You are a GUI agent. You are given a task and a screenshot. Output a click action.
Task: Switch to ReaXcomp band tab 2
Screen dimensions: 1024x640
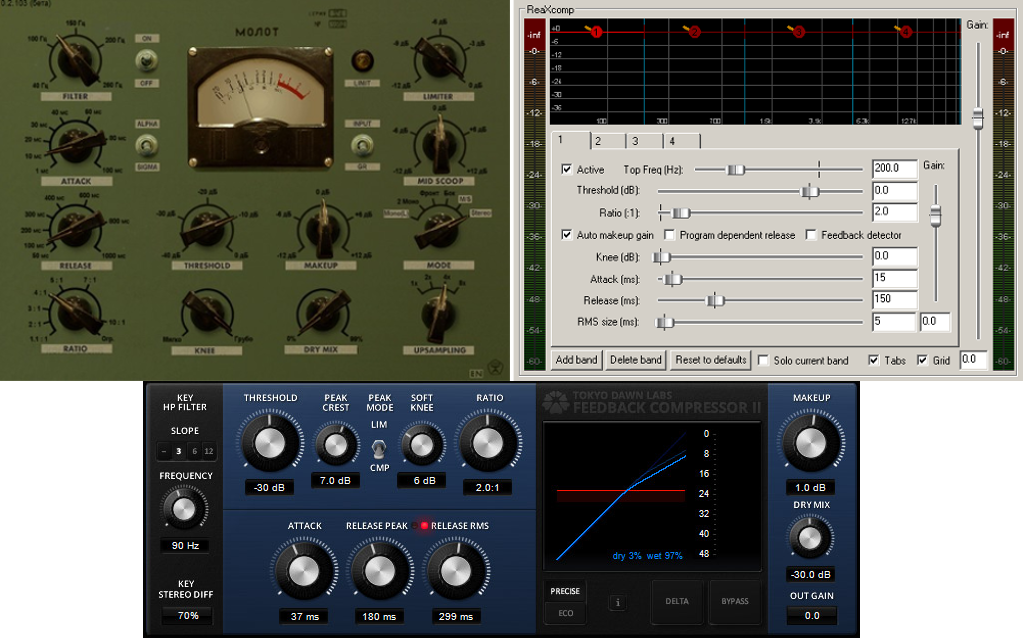coord(608,141)
